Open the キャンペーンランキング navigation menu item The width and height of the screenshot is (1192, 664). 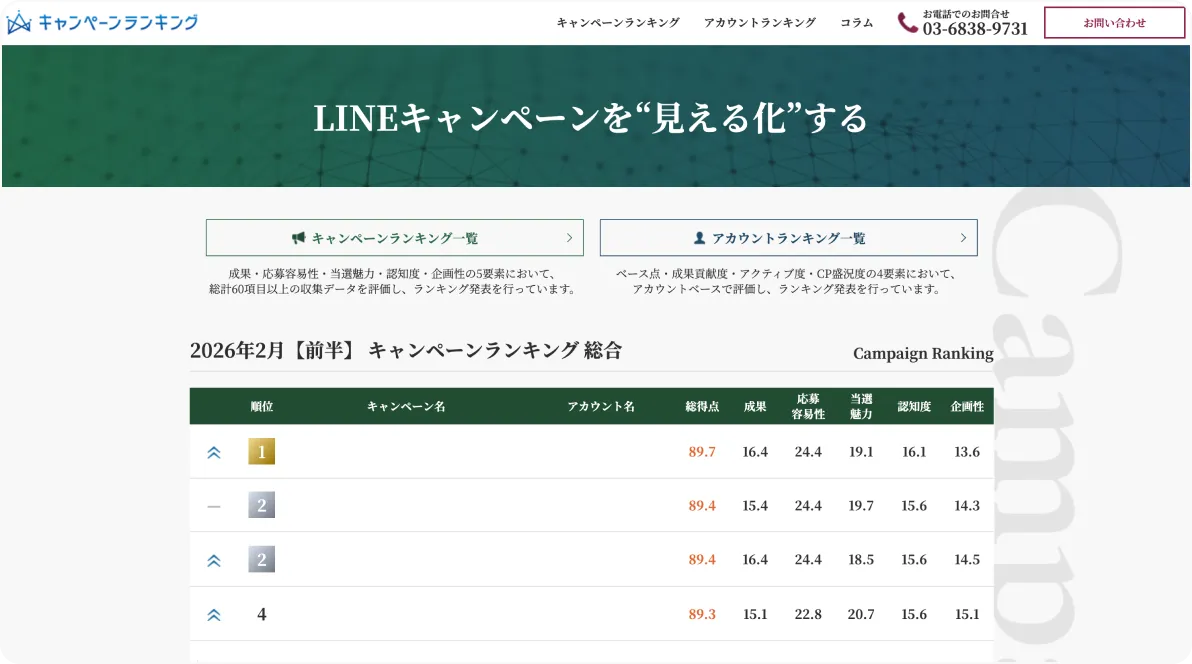click(619, 22)
